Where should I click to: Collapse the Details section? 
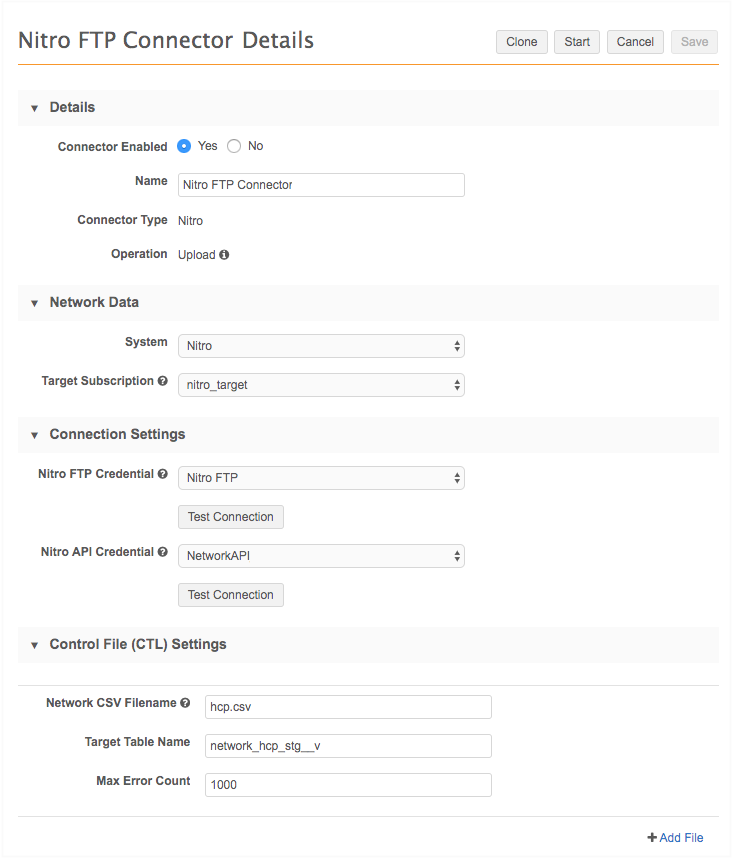click(x=34, y=108)
